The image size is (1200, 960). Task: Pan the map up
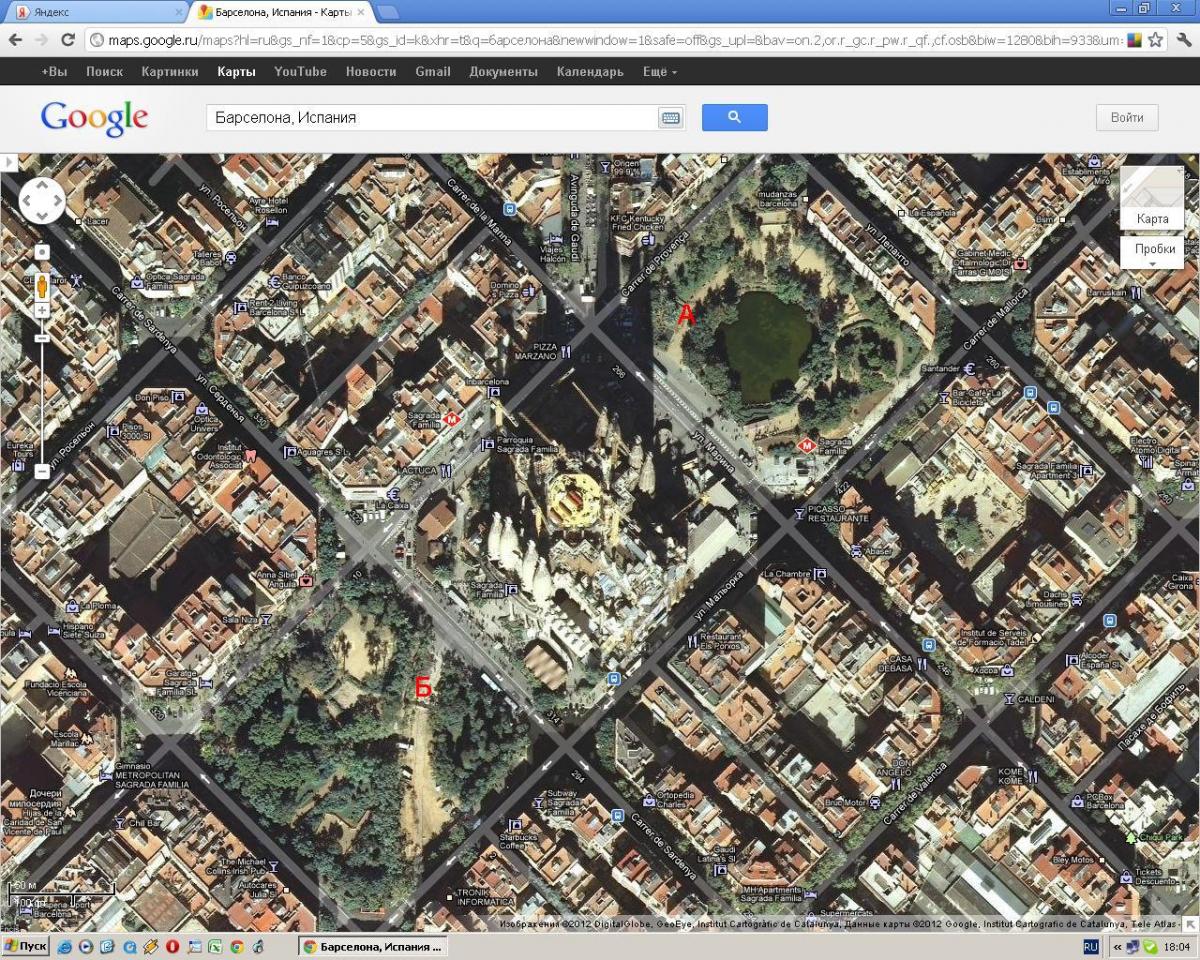point(42,186)
